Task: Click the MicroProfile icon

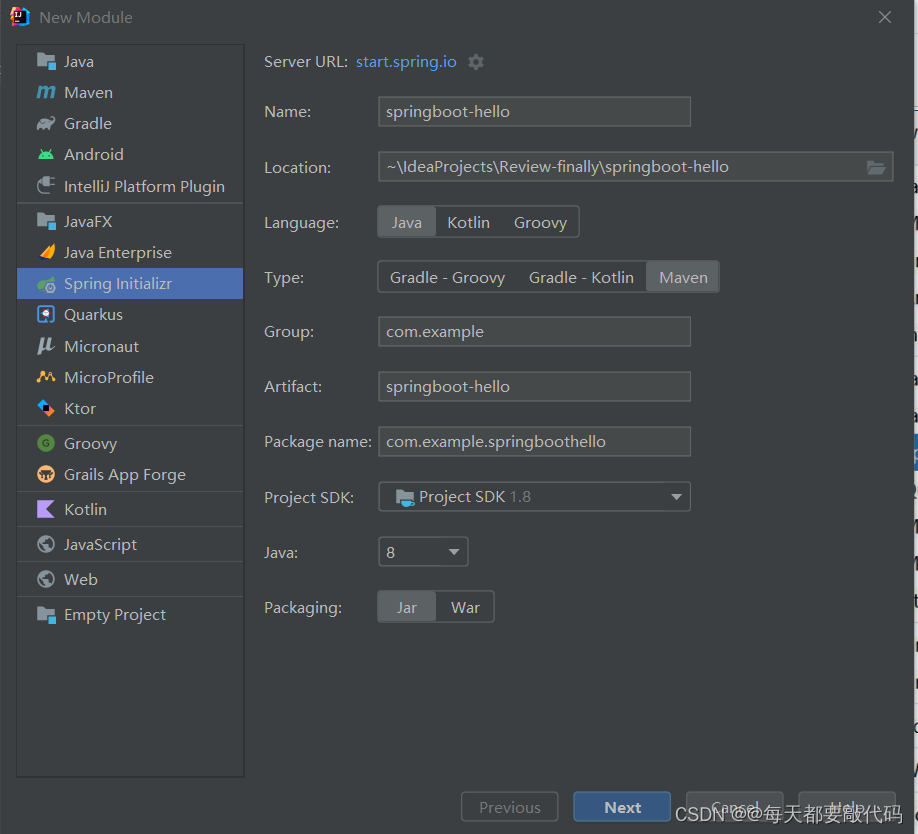Action: 46,377
